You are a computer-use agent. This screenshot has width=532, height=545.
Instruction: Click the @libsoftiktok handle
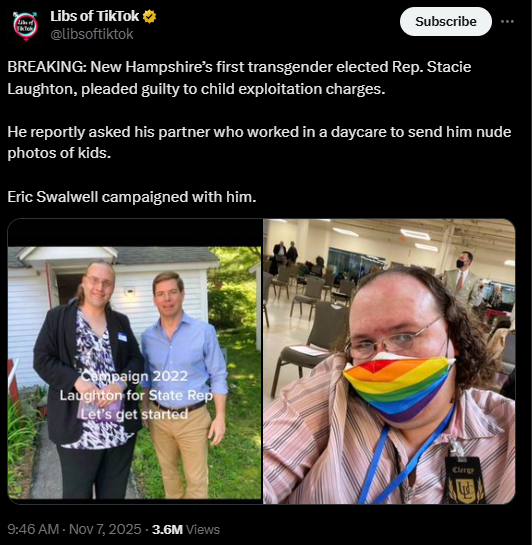pyautogui.click(x=92, y=34)
